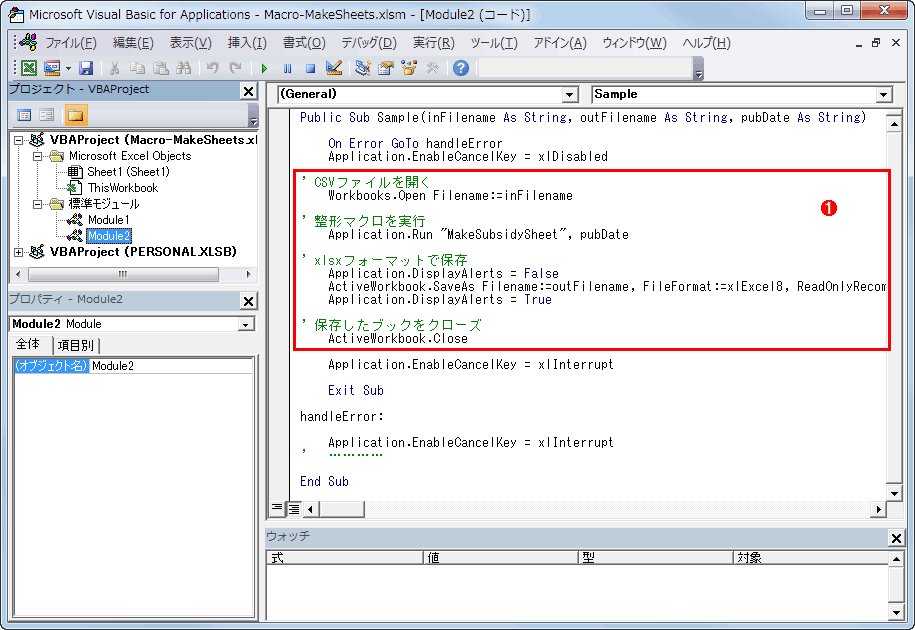The image size is (915, 630).
Task: Open Find with the binoculars icon
Action: tap(183, 68)
